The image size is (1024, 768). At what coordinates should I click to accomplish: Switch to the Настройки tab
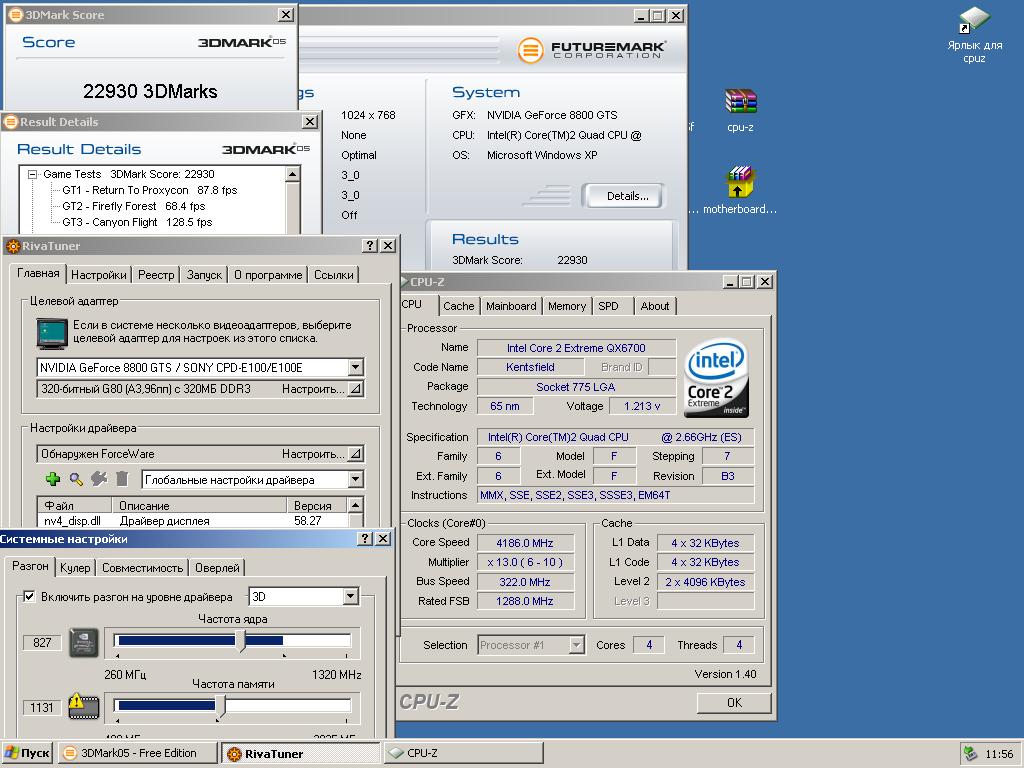[x=99, y=275]
